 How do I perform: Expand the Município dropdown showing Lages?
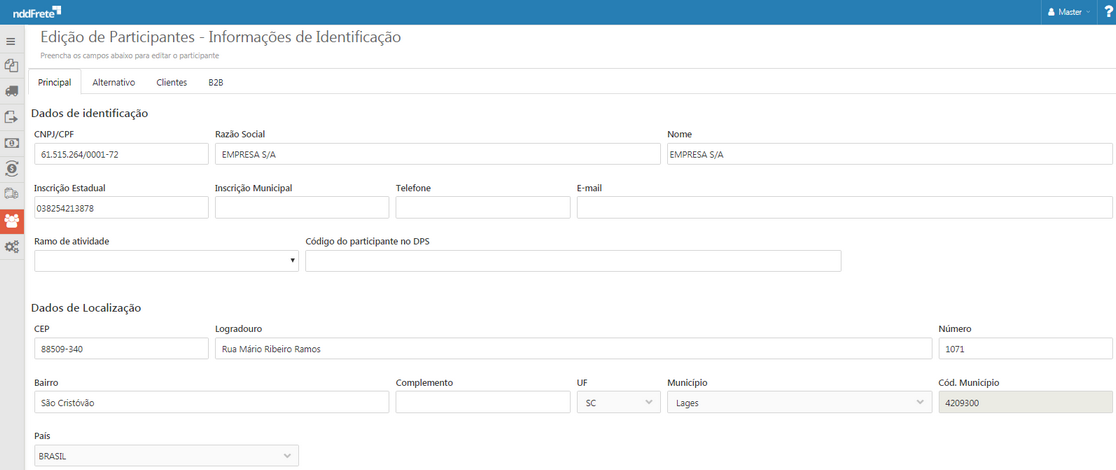[798, 403]
